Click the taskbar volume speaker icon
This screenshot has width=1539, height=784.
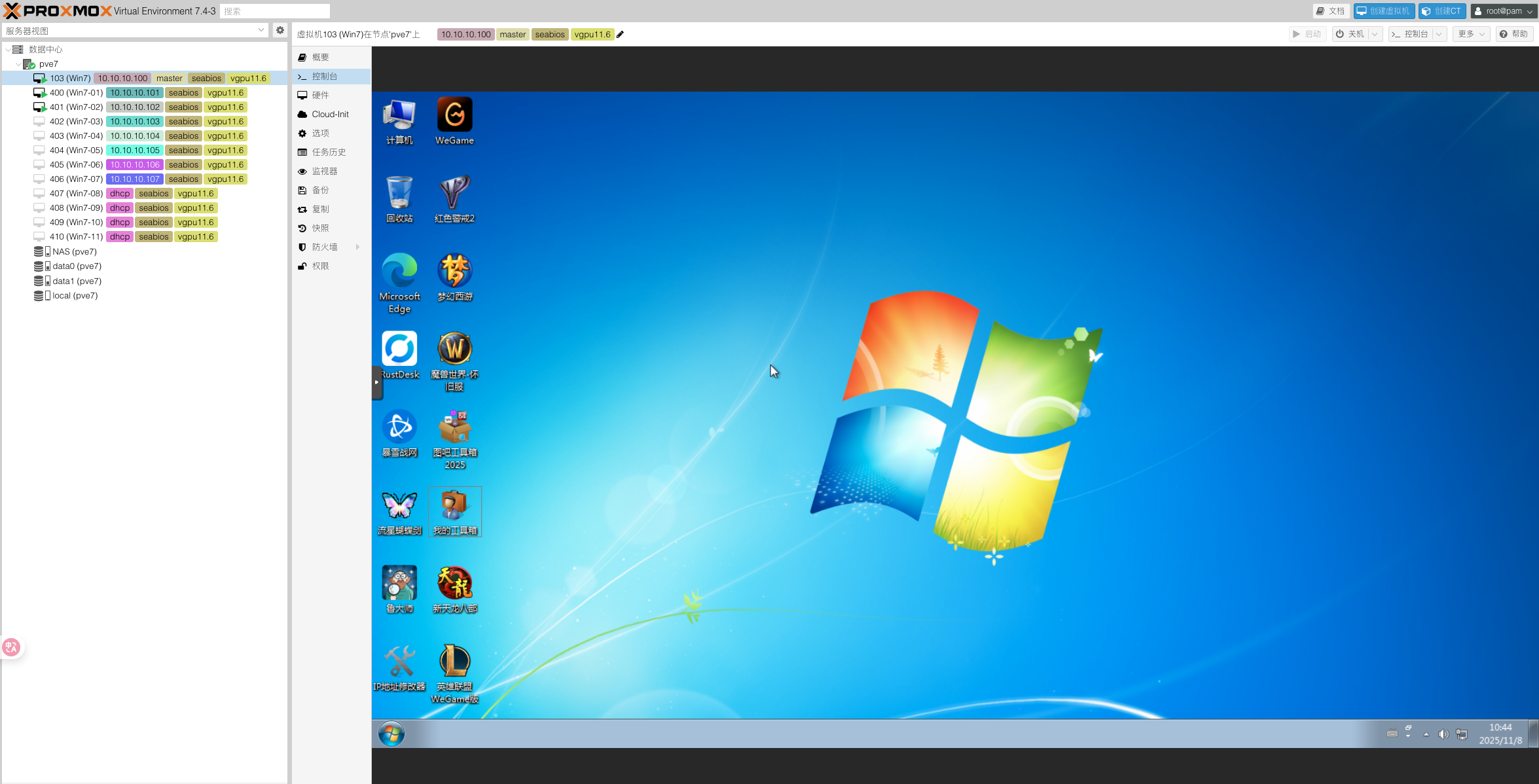(x=1443, y=734)
